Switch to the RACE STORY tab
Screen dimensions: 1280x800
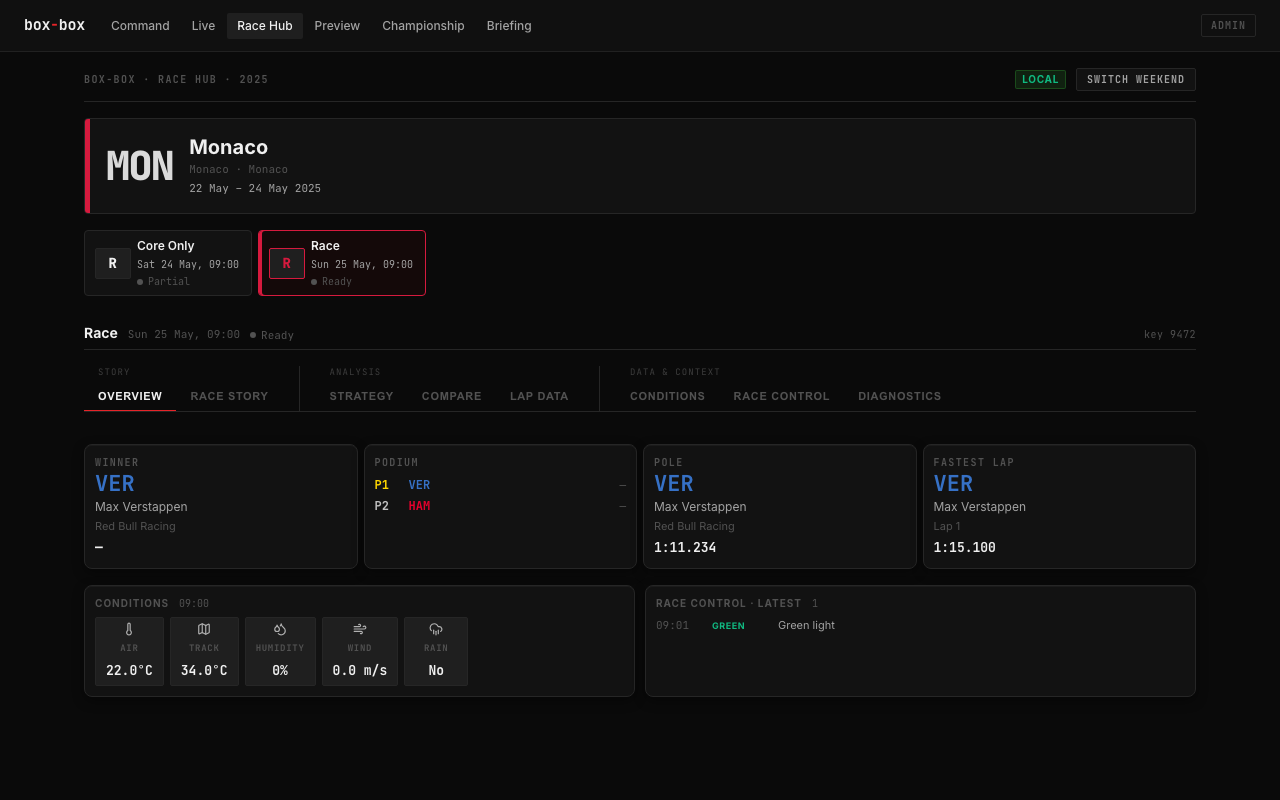click(229, 396)
